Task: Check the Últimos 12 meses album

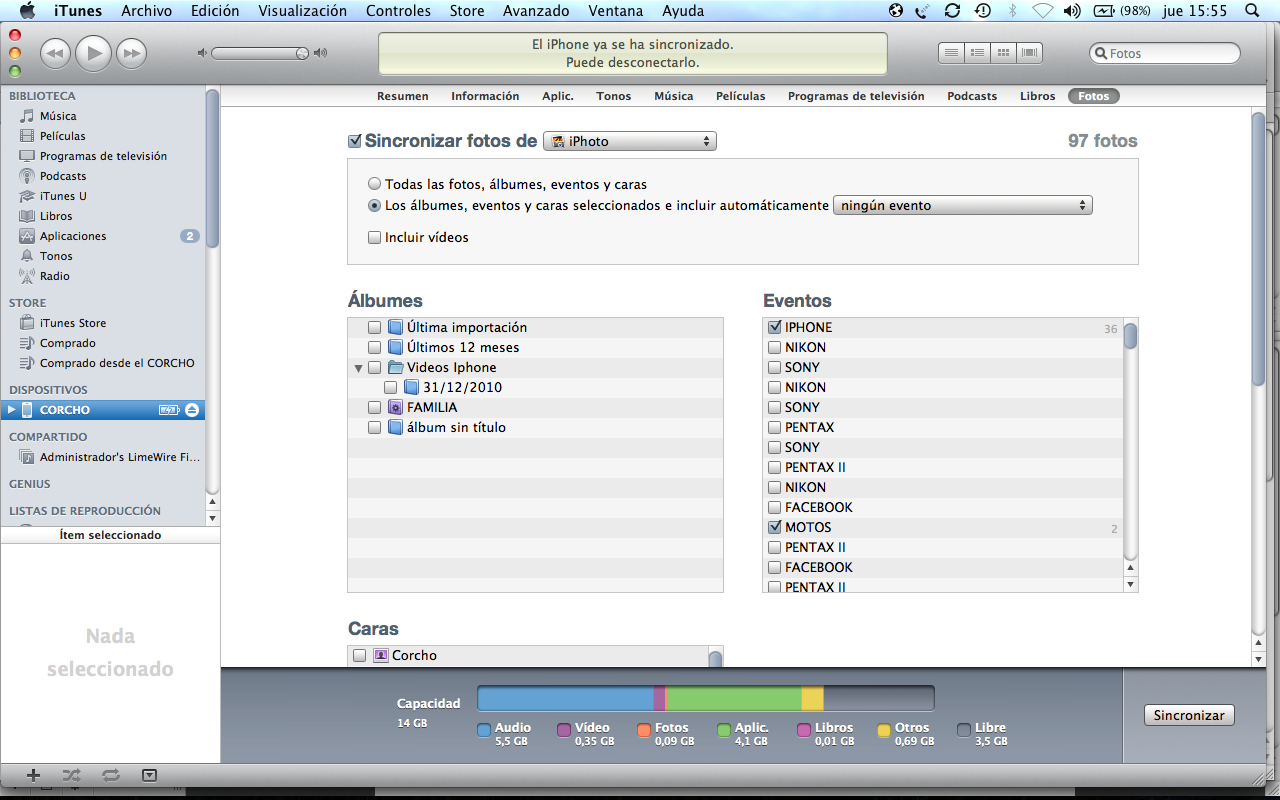Action: (374, 348)
